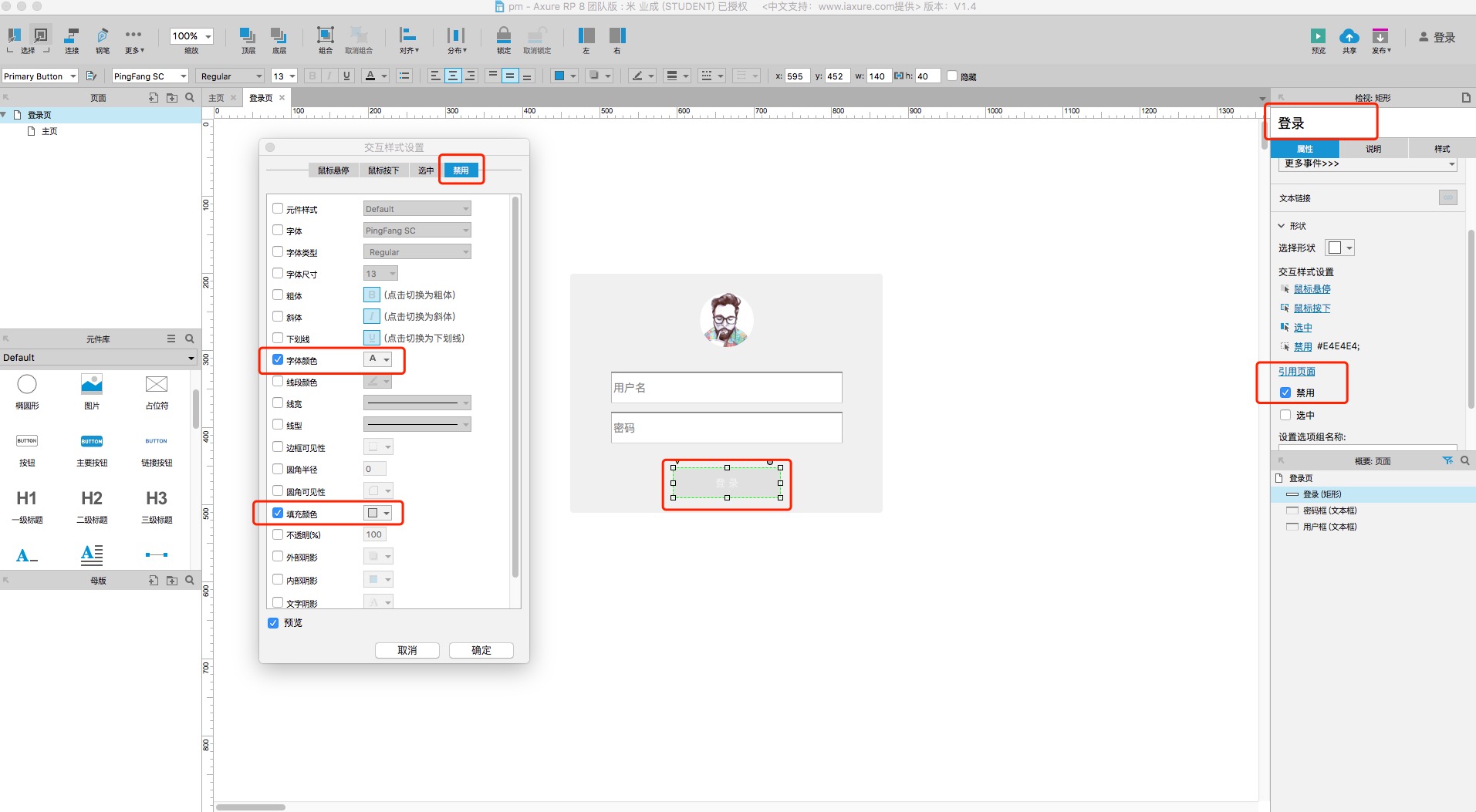The height and width of the screenshot is (812, 1476).
Task: Switch to the 选中 tab in dialog
Action: tap(426, 170)
